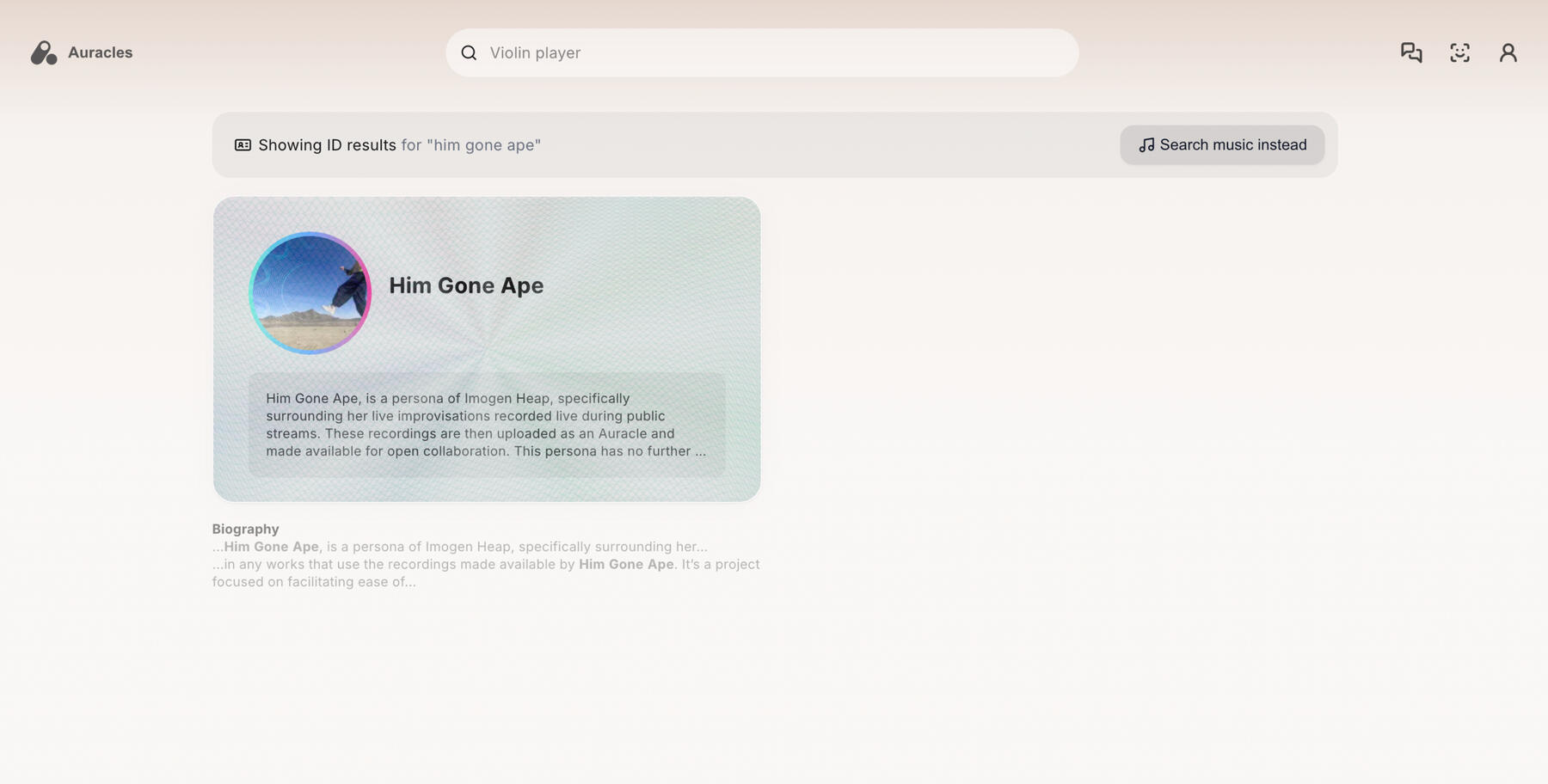1548x784 pixels.
Task: Click the quoted "him gone ape" query text
Action: click(483, 145)
